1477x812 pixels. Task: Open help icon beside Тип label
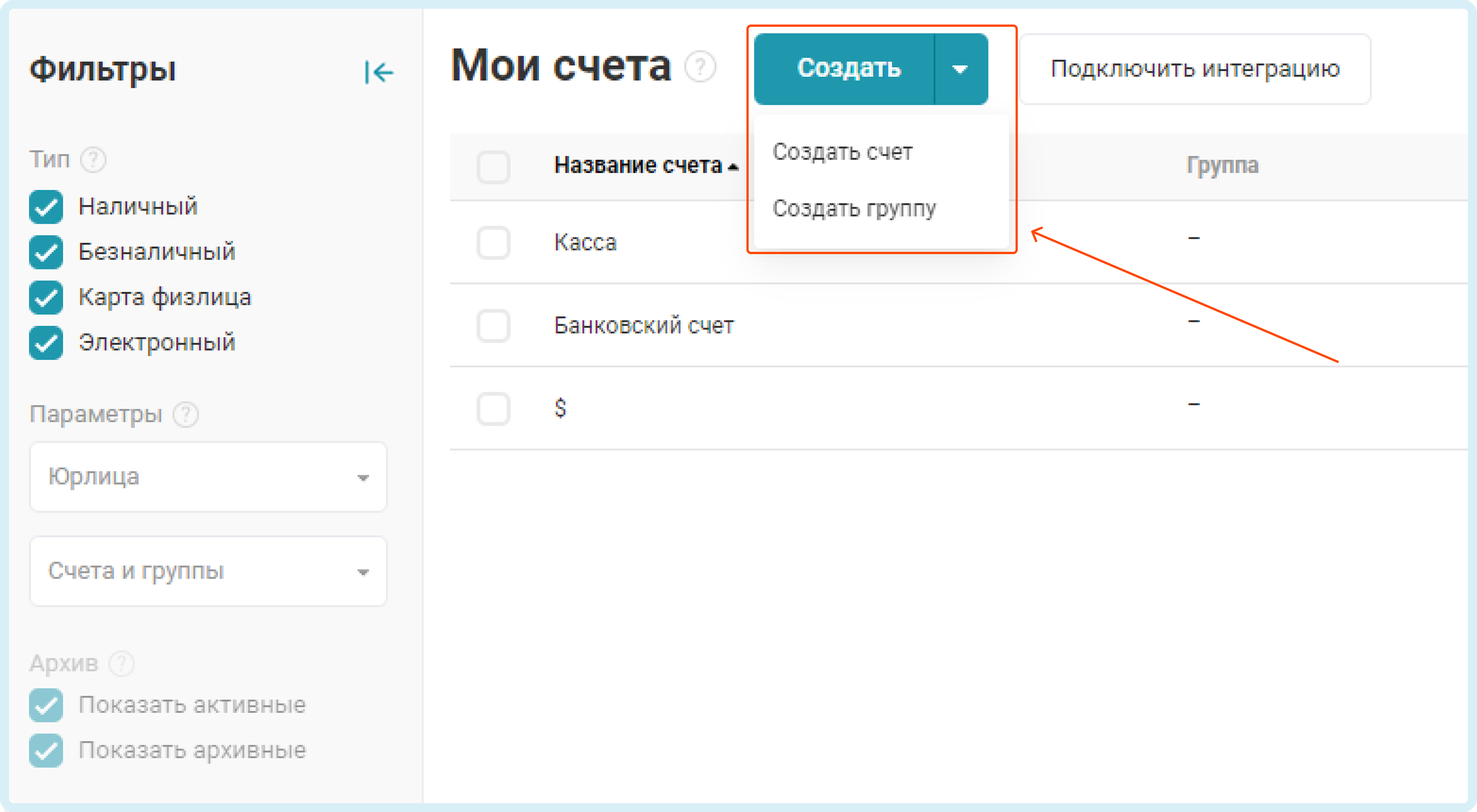pos(93,160)
